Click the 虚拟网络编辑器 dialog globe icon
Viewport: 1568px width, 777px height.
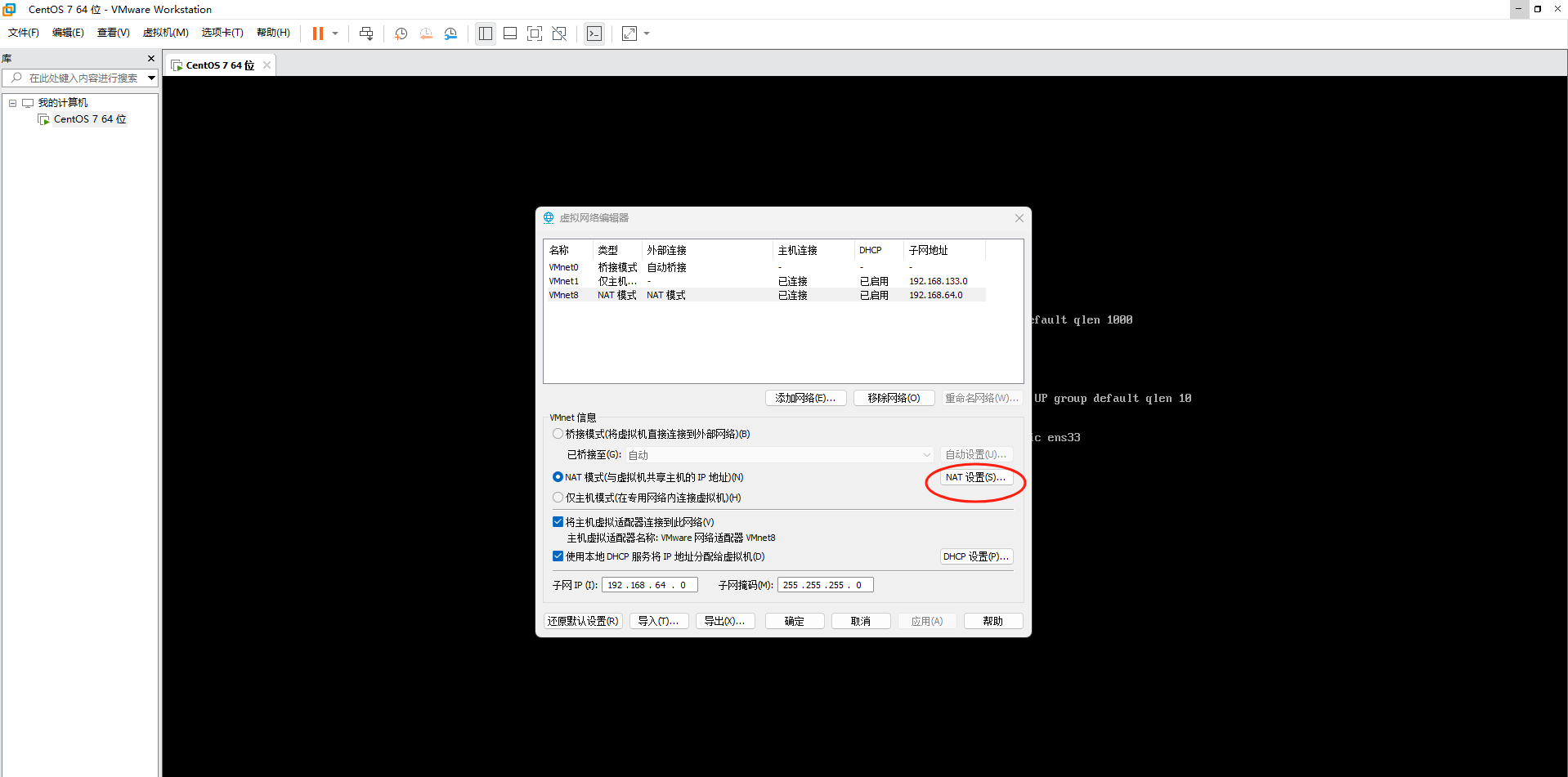click(x=549, y=218)
